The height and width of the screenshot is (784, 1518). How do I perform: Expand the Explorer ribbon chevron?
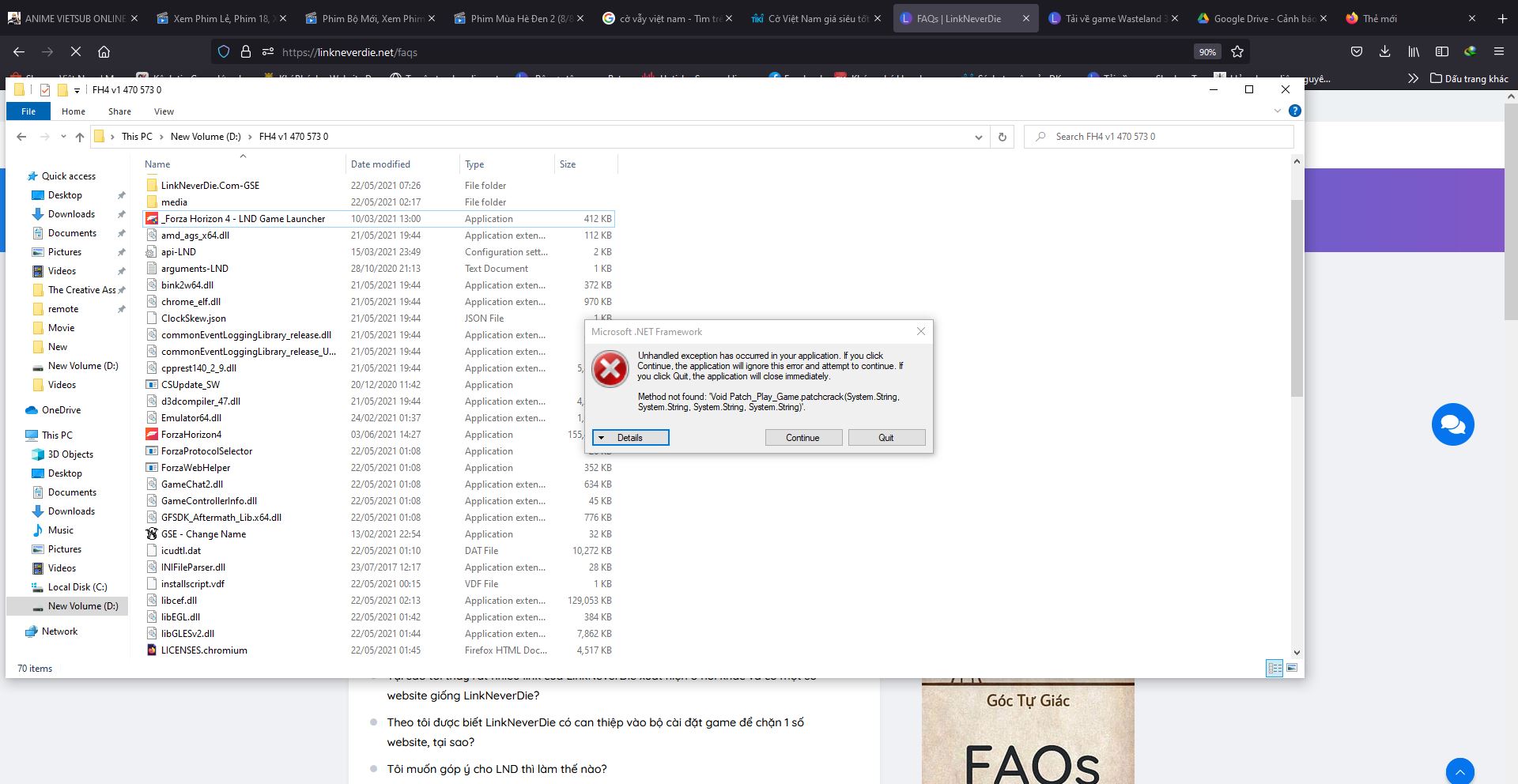[1277, 111]
